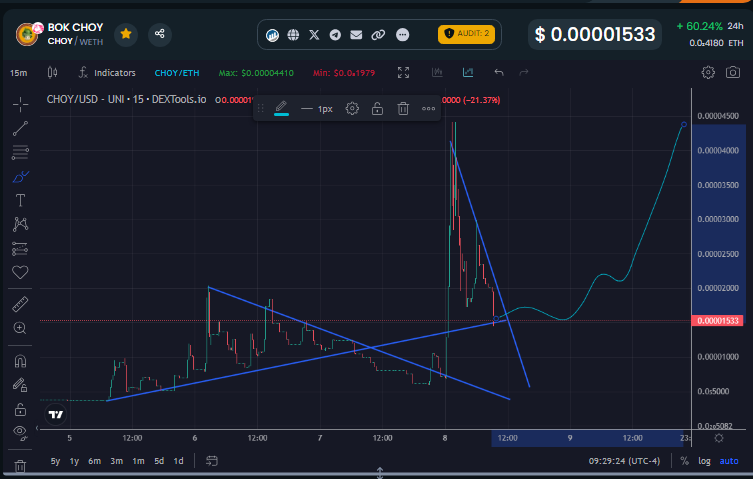Click the BOK CHOY token logo
The height and width of the screenshot is (479, 753).
[x=27, y=34]
